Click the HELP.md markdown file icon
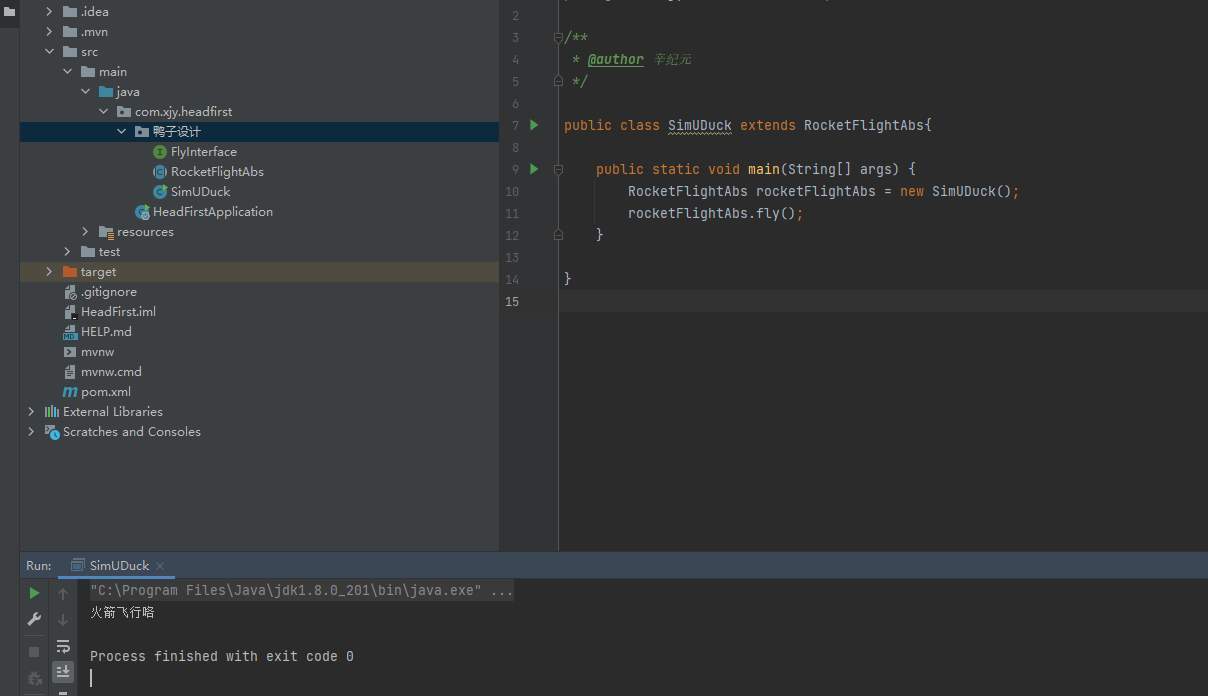The height and width of the screenshot is (696, 1208). (x=70, y=332)
